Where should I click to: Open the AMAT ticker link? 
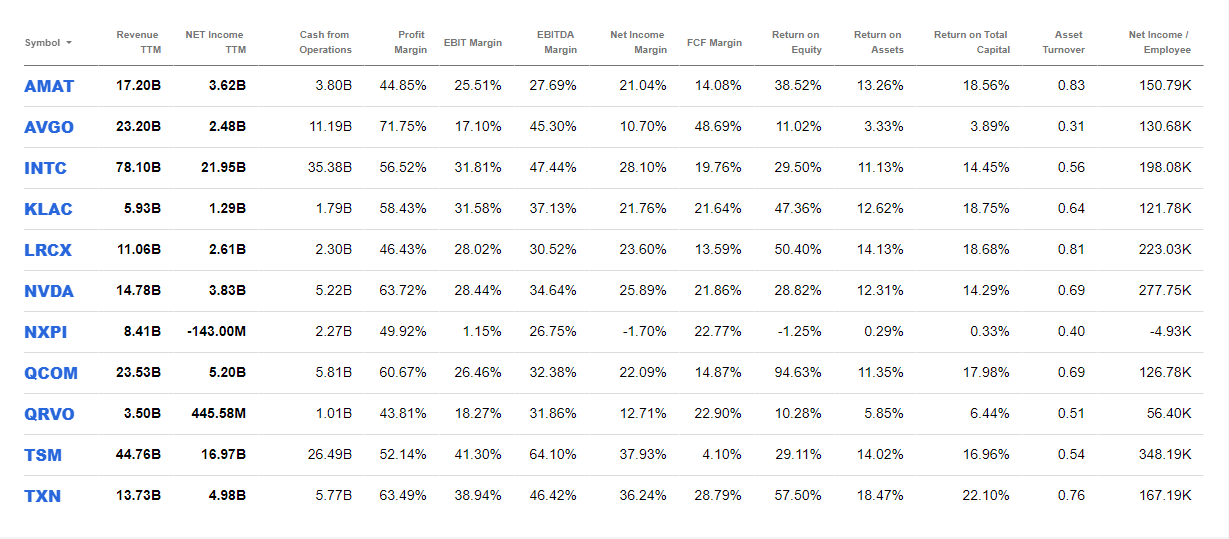point(49,86)
